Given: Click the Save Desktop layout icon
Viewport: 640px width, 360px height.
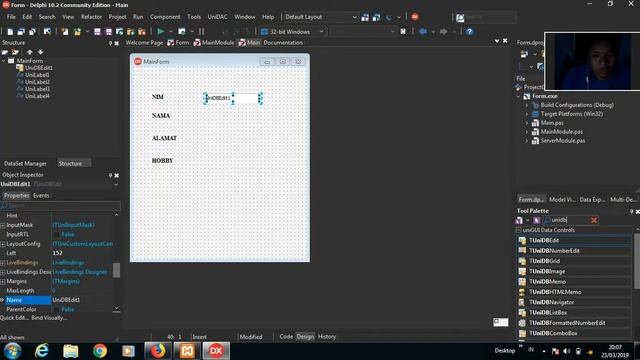Looking at the screenshot, I should tap(365, 17).
